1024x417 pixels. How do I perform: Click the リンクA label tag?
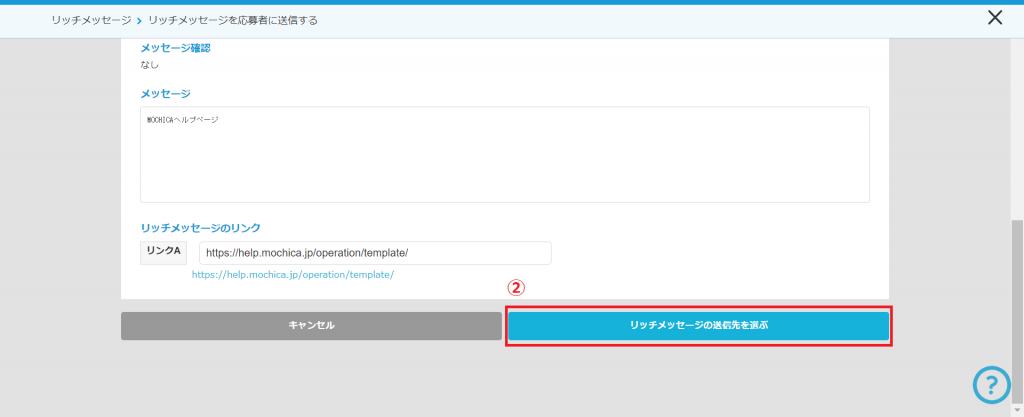pyautogui.click(x=163, y=251)
